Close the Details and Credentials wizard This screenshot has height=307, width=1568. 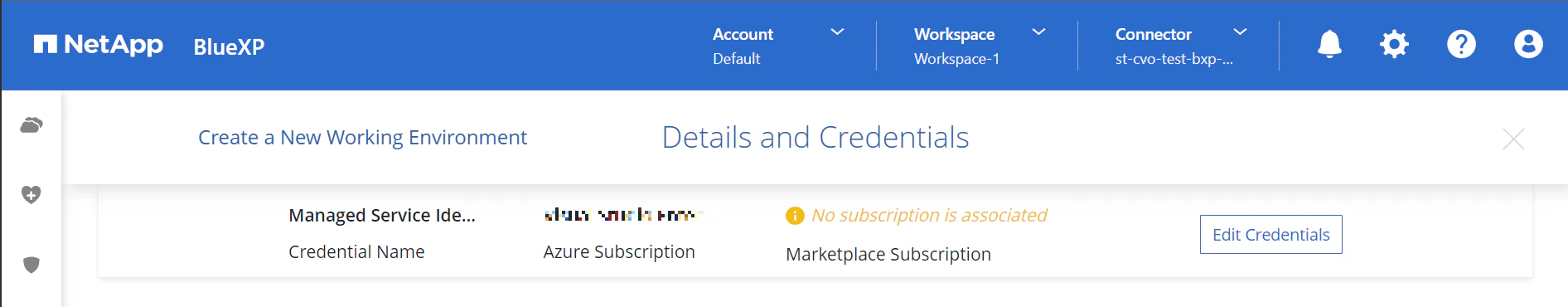pyautogui.click(x=1513, y=139)
